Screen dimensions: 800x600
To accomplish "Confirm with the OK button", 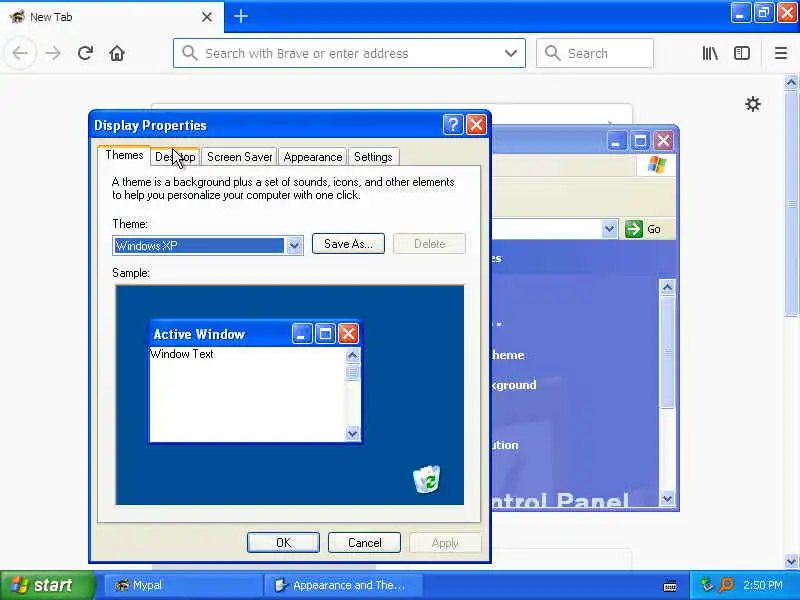I will pos(283,542).
